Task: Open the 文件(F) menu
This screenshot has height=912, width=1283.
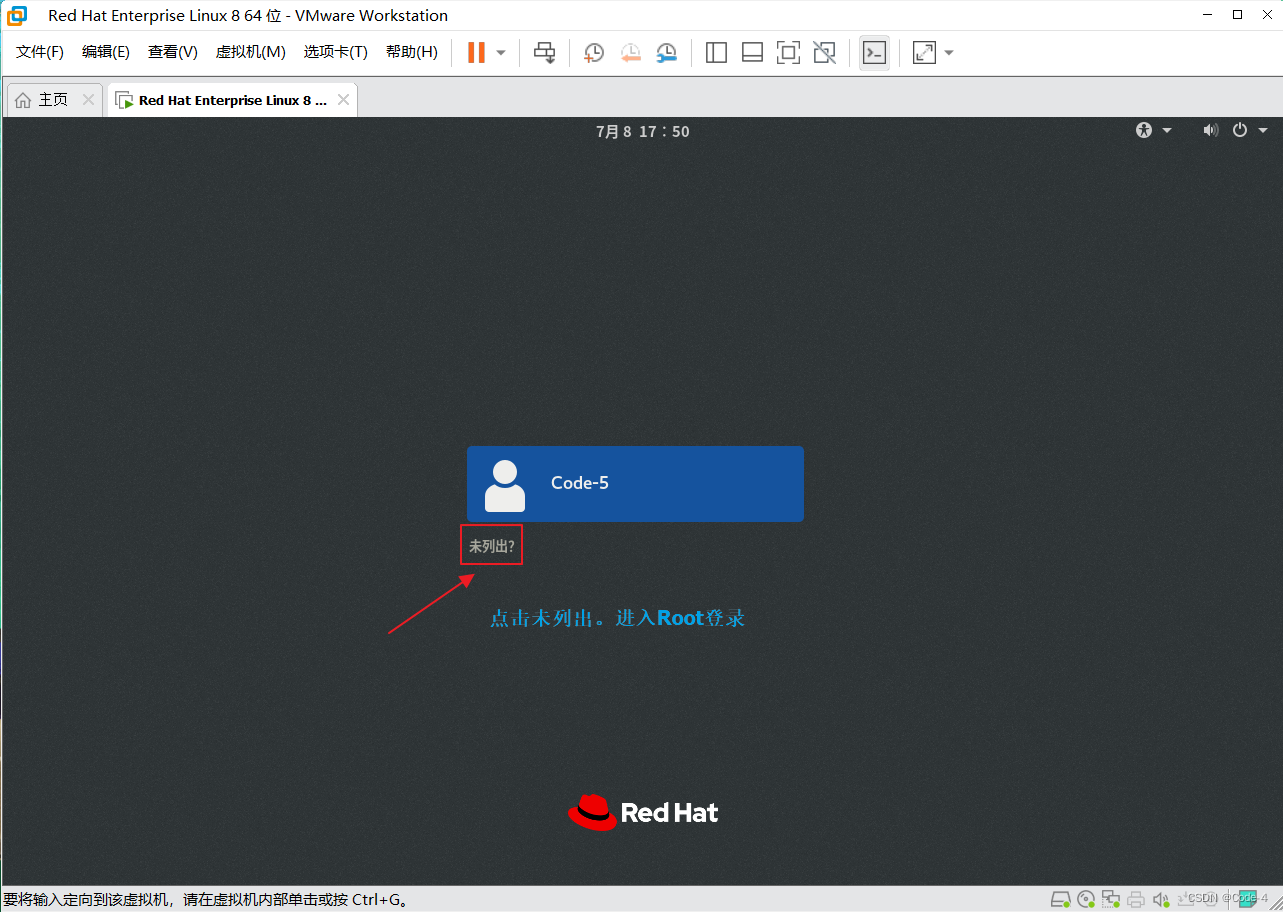Action: click(40, 52)
